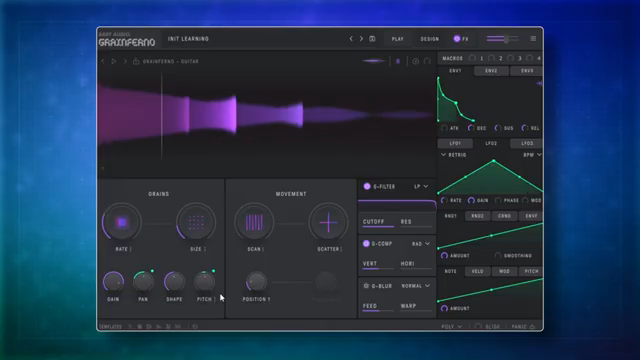
Task: Select the CRND tab
Action: point(504,216)
